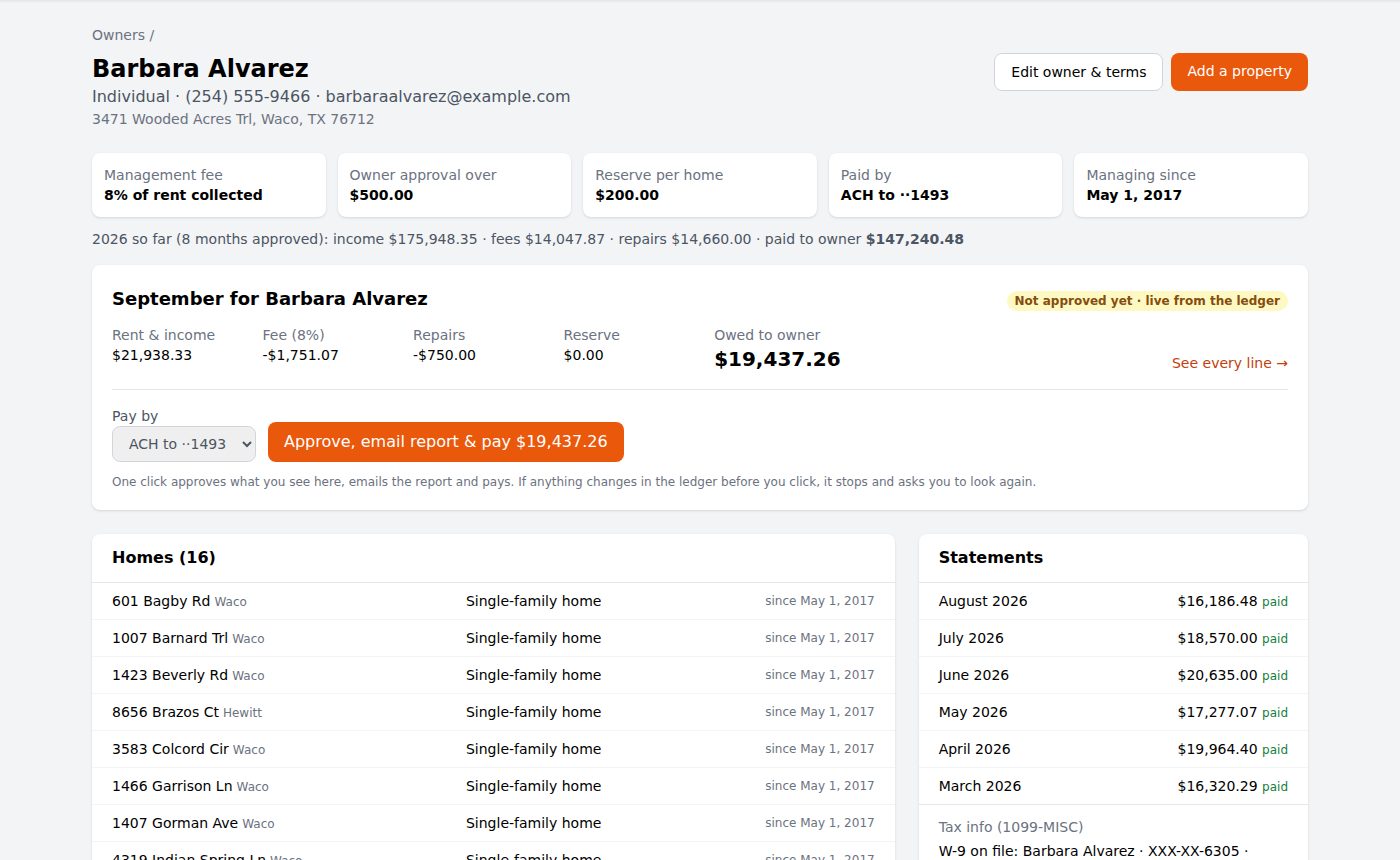1400x860 pixels.
Task: Open the July 2026 statement
Action: pos(1113,638)
